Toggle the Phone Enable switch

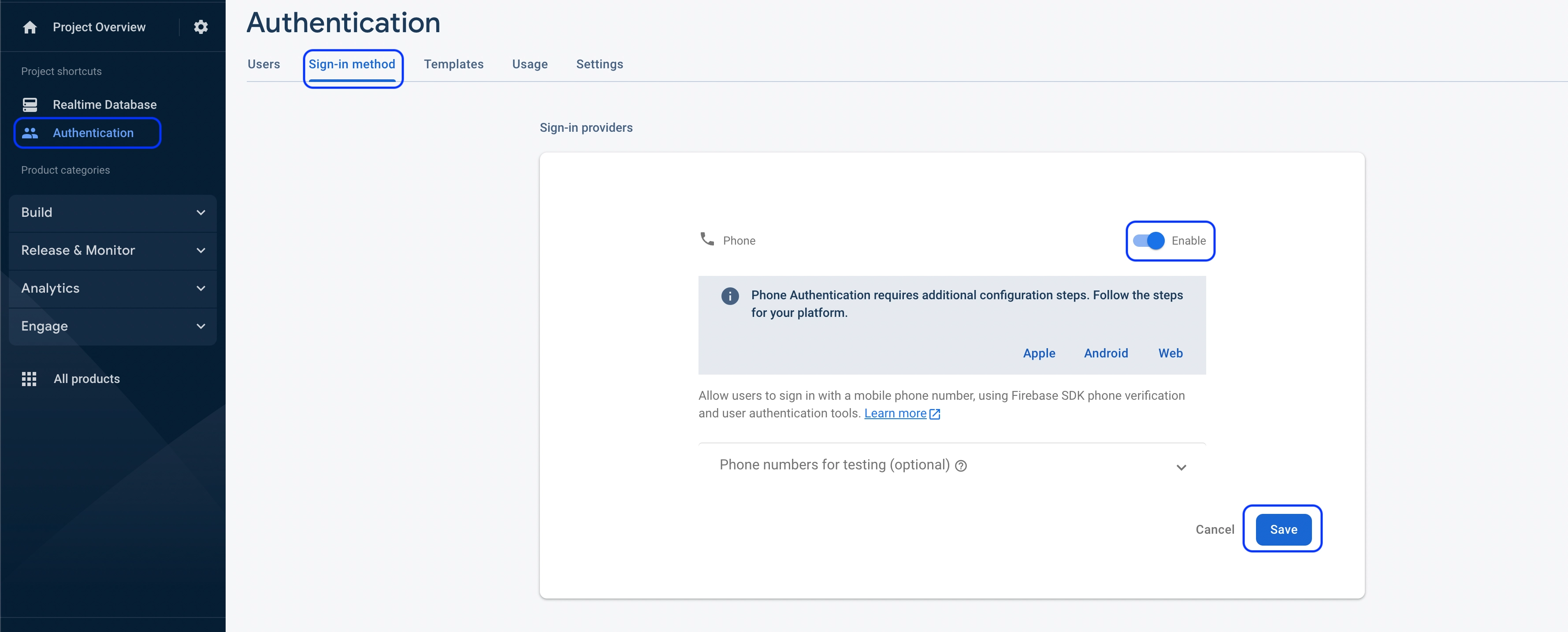pos(1148,241)
